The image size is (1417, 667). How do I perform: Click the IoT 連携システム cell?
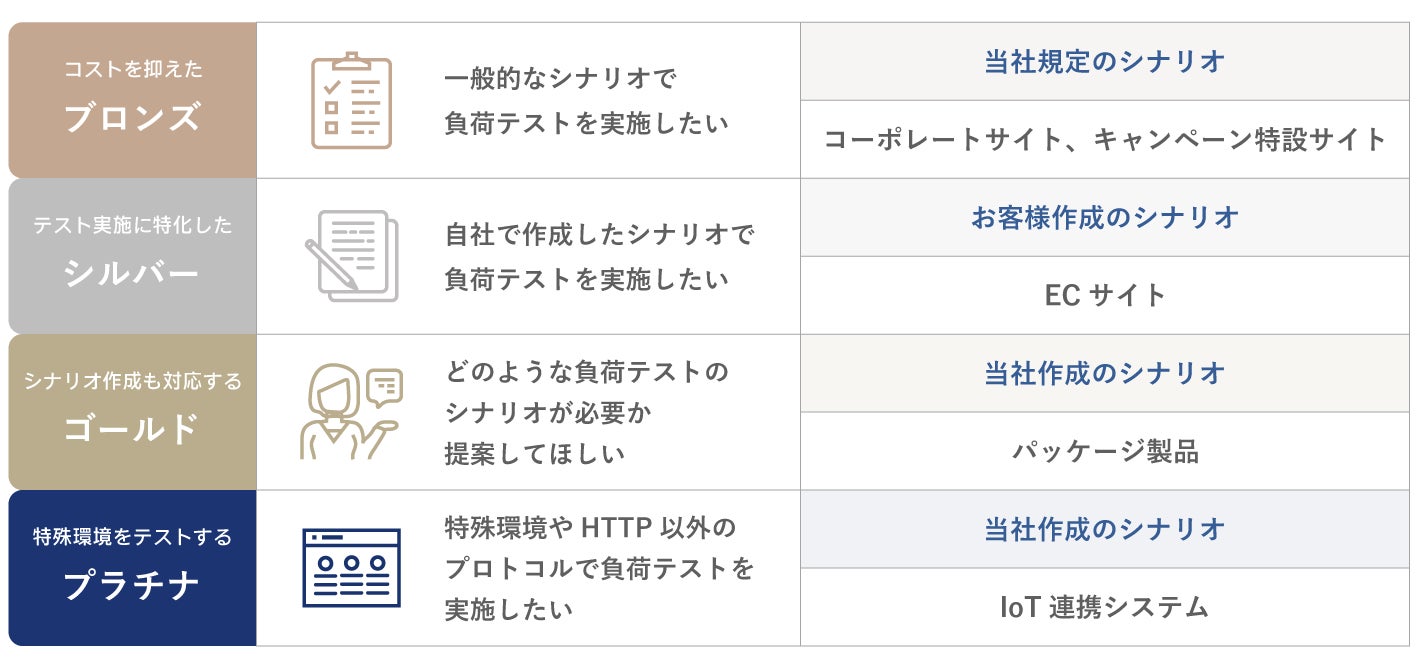point(1105,607)
